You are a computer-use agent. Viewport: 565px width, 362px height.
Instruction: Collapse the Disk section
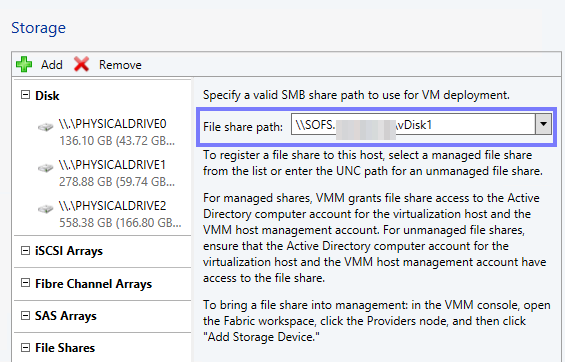[25, 95]
